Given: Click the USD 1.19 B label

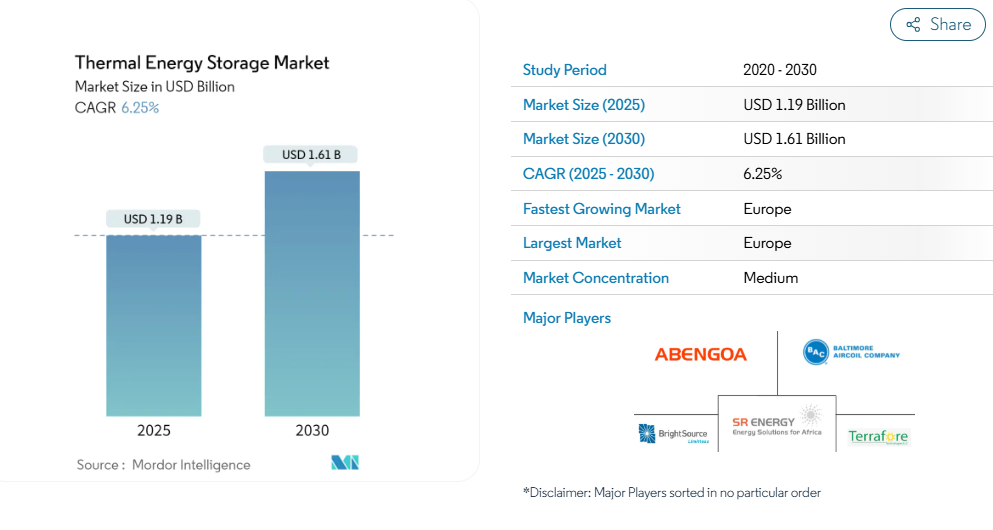Looking at the screenshot, I should tap(153, 219).
